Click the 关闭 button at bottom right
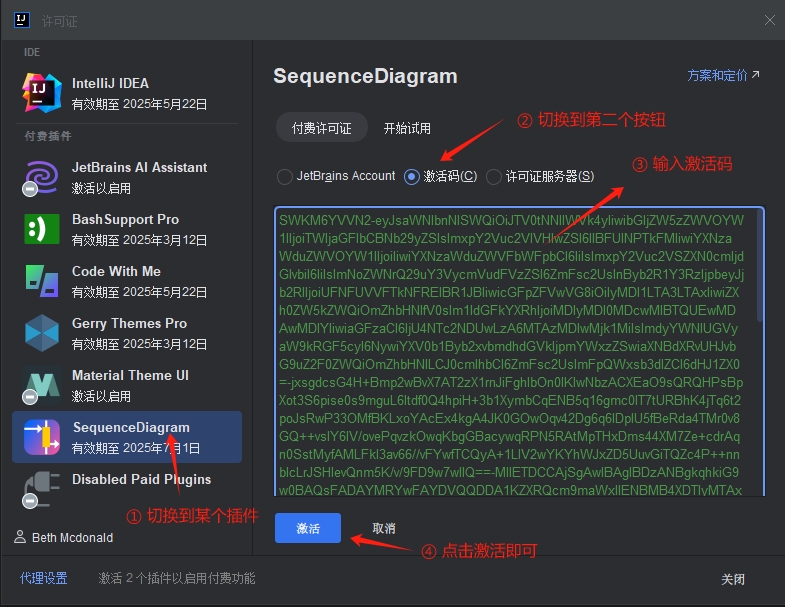785x607 pixels. point(733,579)
